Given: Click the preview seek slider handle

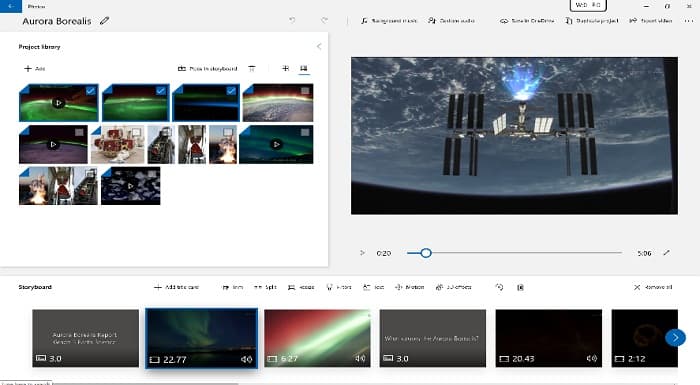Looking at the screenshot, I should coord(426,253).
